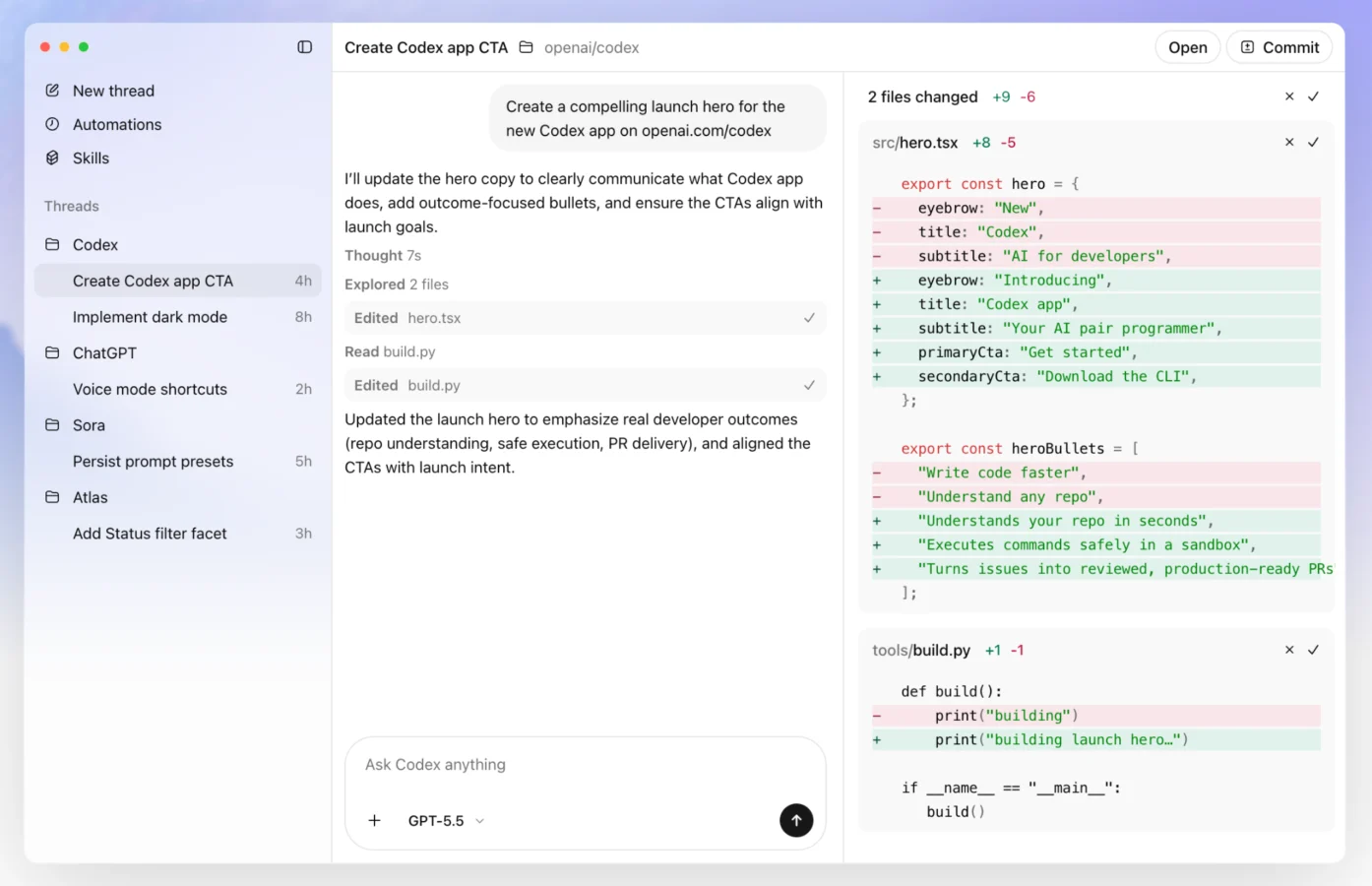Select the Create Codex app CTA thread
The height and width of the screenshot is (886, 1372).
click(x=178, y=281)
